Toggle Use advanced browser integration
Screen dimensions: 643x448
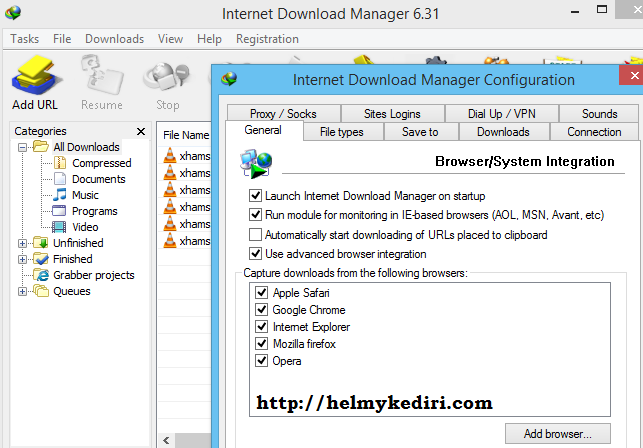[255, 254]
